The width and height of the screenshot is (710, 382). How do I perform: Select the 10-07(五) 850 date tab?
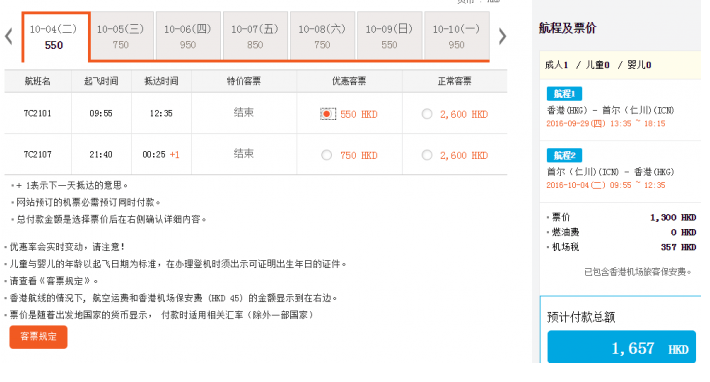255,36
